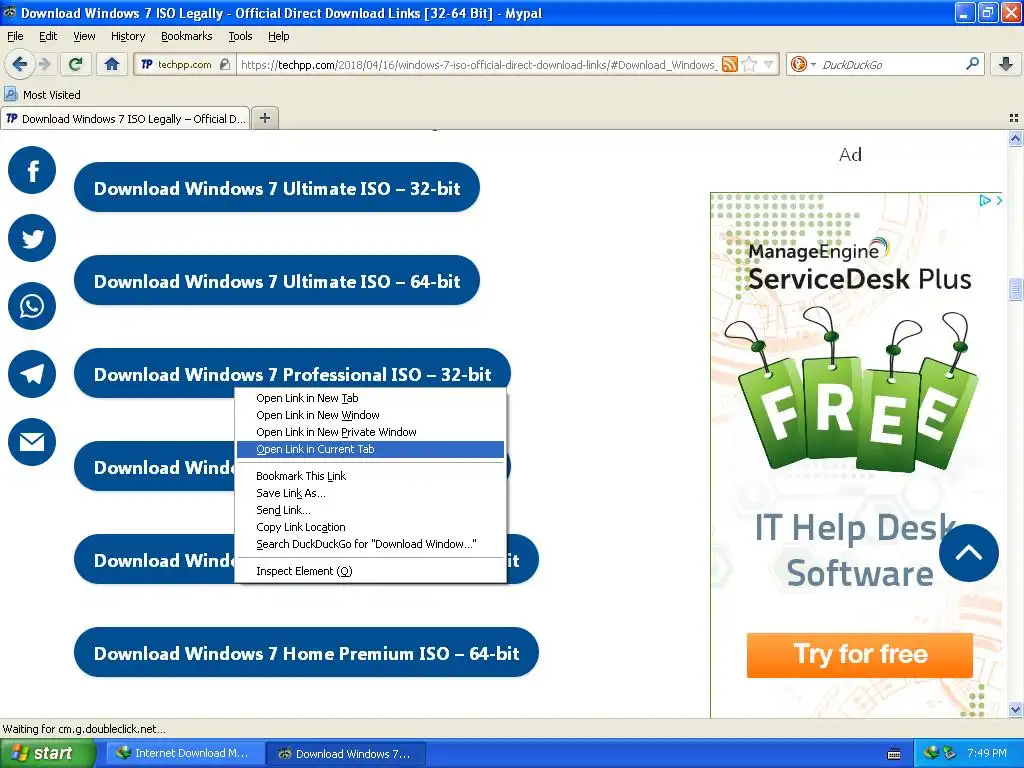The height and width of the screenshot is (768, 1024).
Task: Open the DuckDuckGo search engine selector
Action: tap(802, 64)
